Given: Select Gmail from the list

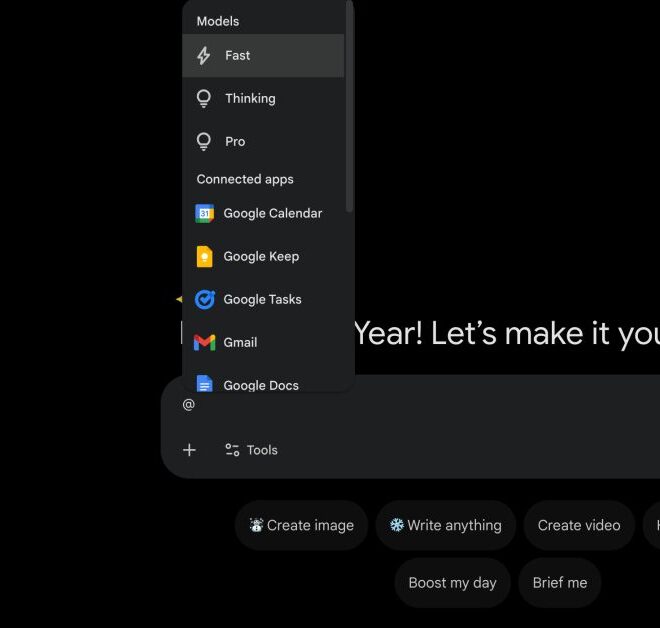Looking at the screenshot, I should pyautogui.click(x=263, y=342).
